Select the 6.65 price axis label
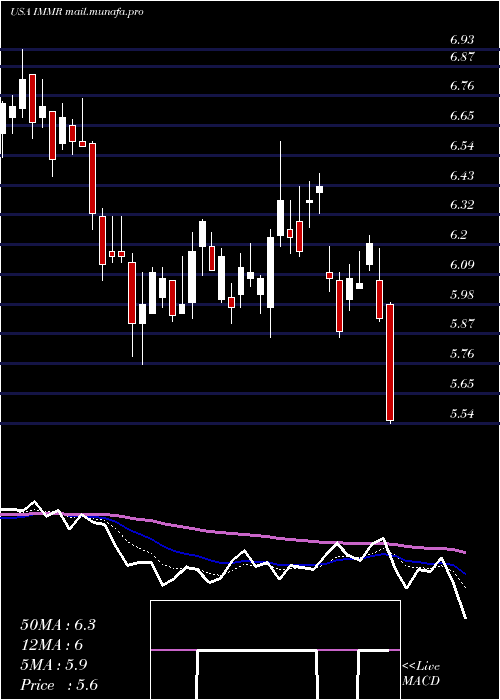500x700 pixels. pyautogui.click(x=462, y=116)
